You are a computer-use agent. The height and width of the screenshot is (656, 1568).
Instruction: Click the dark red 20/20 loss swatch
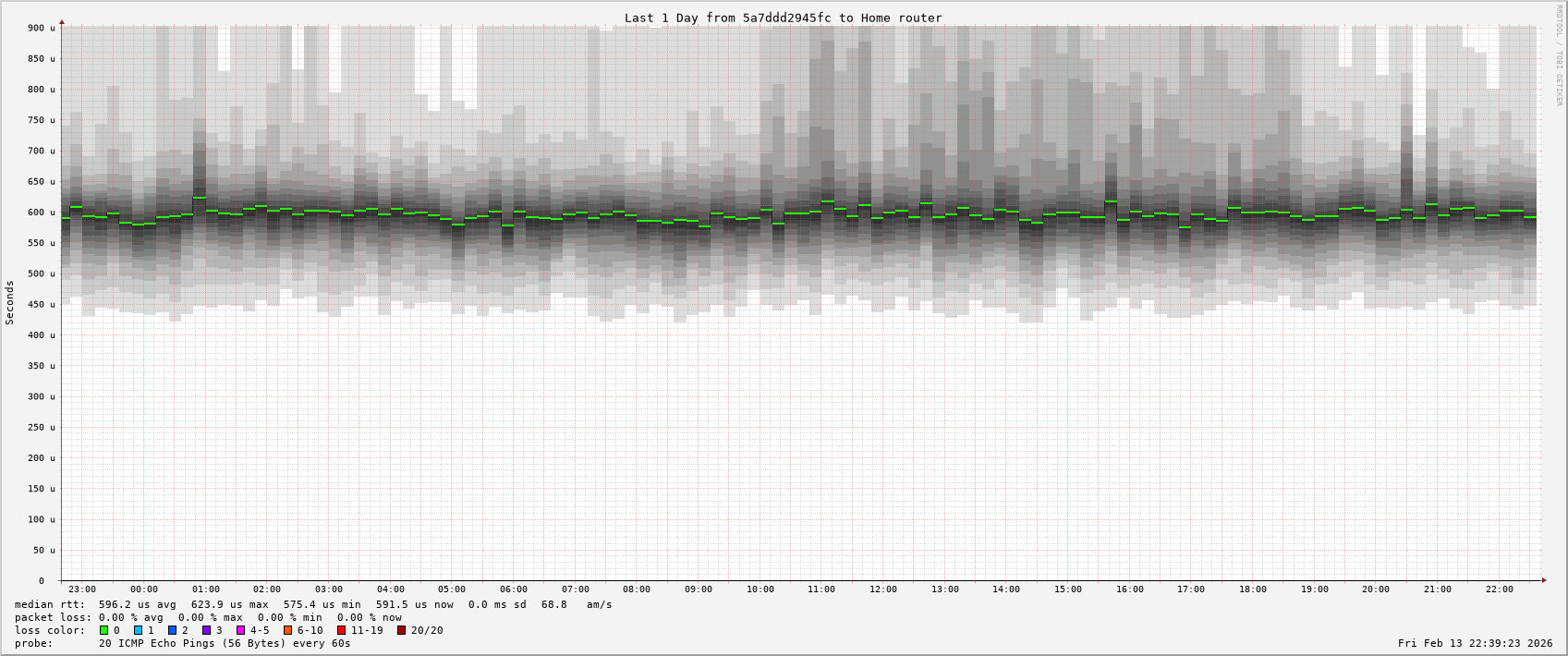pyautogui.click(x=402, y=631)
